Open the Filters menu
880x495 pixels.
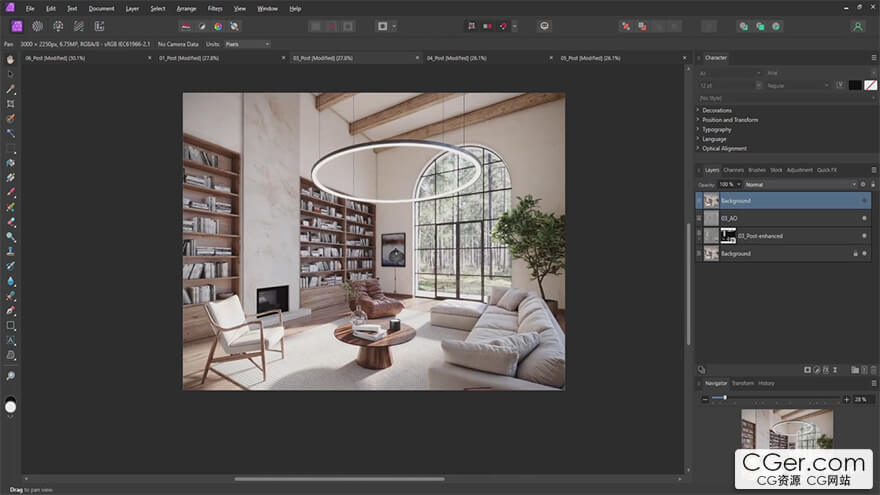point(215,8)
